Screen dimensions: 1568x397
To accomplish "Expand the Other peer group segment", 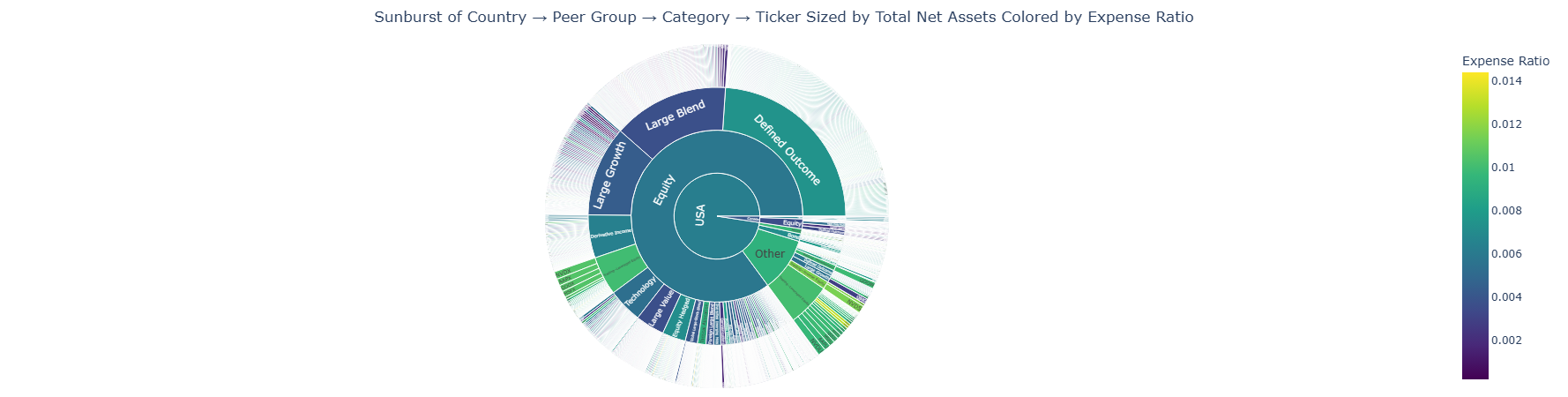I will [769, 254].
